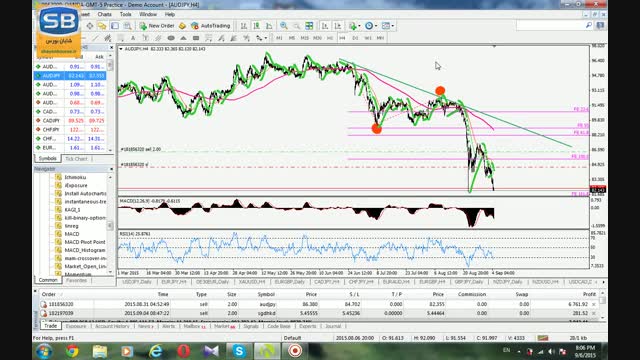Select the CADJPY symbol row
This screenshot has width=640, height=360.
pyautogui.click(x=70, y=120)
